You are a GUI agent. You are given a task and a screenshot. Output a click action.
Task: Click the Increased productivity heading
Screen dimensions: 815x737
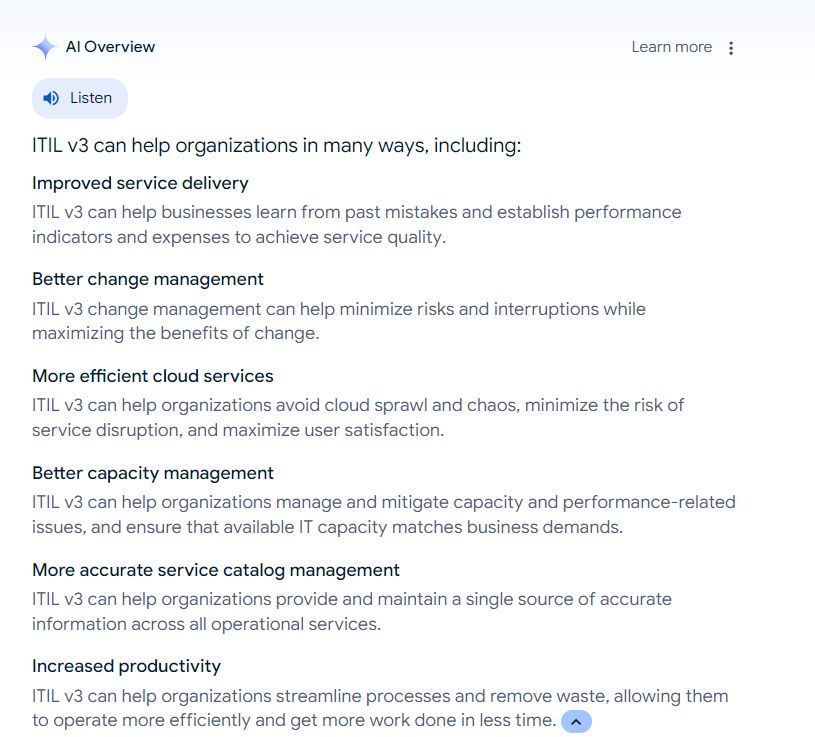coord(126,666)
